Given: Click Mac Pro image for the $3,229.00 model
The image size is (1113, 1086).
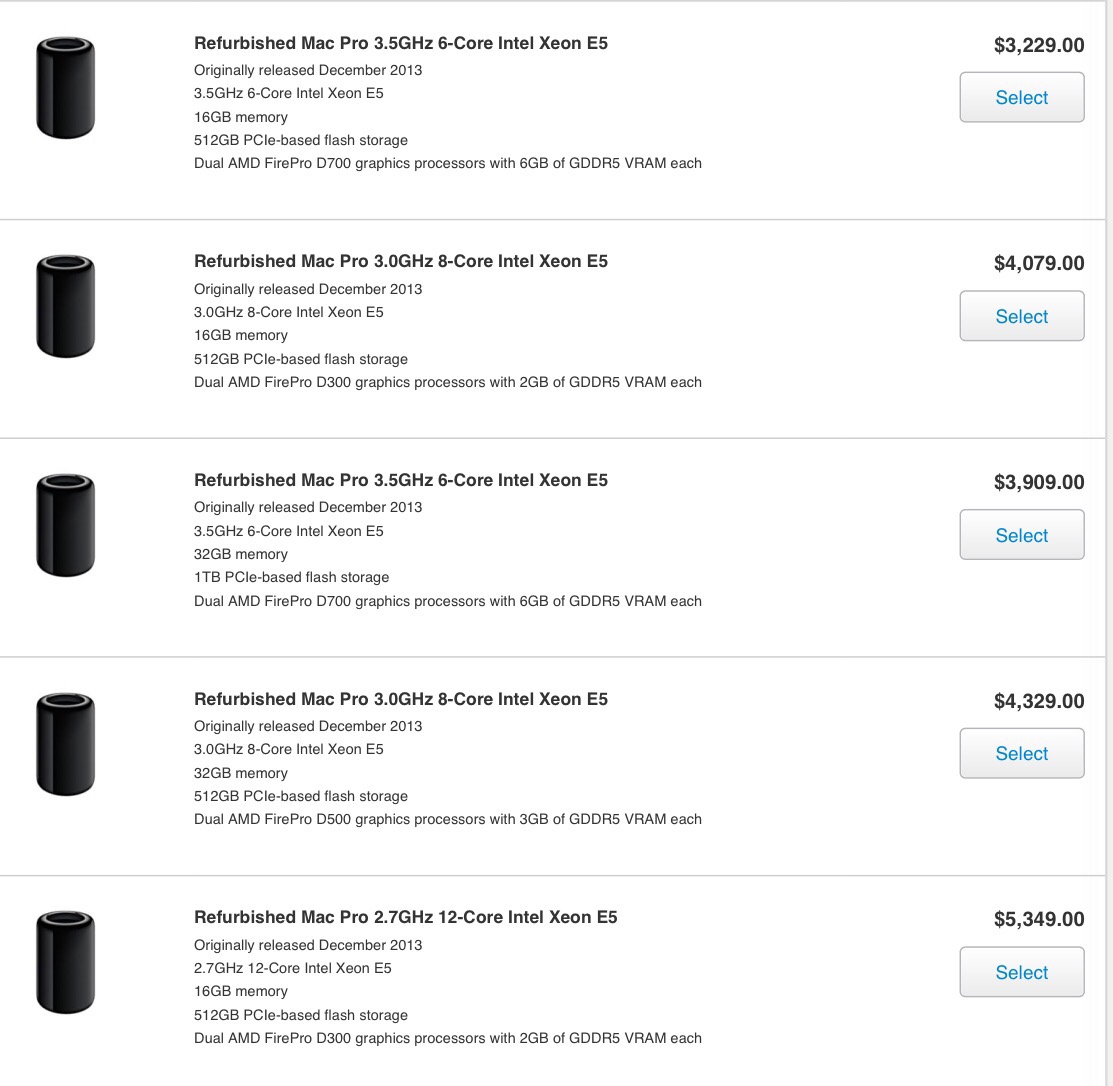Looking at the screenshot, I should [65, 88].
